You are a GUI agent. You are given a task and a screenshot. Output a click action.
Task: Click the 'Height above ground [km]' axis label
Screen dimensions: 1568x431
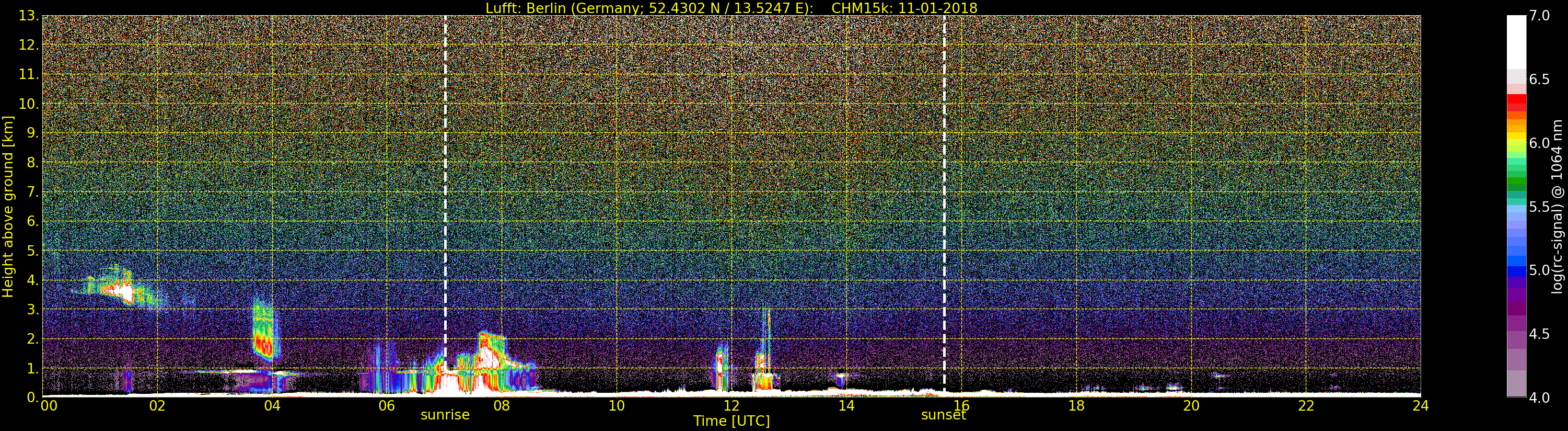coord(8,207)
